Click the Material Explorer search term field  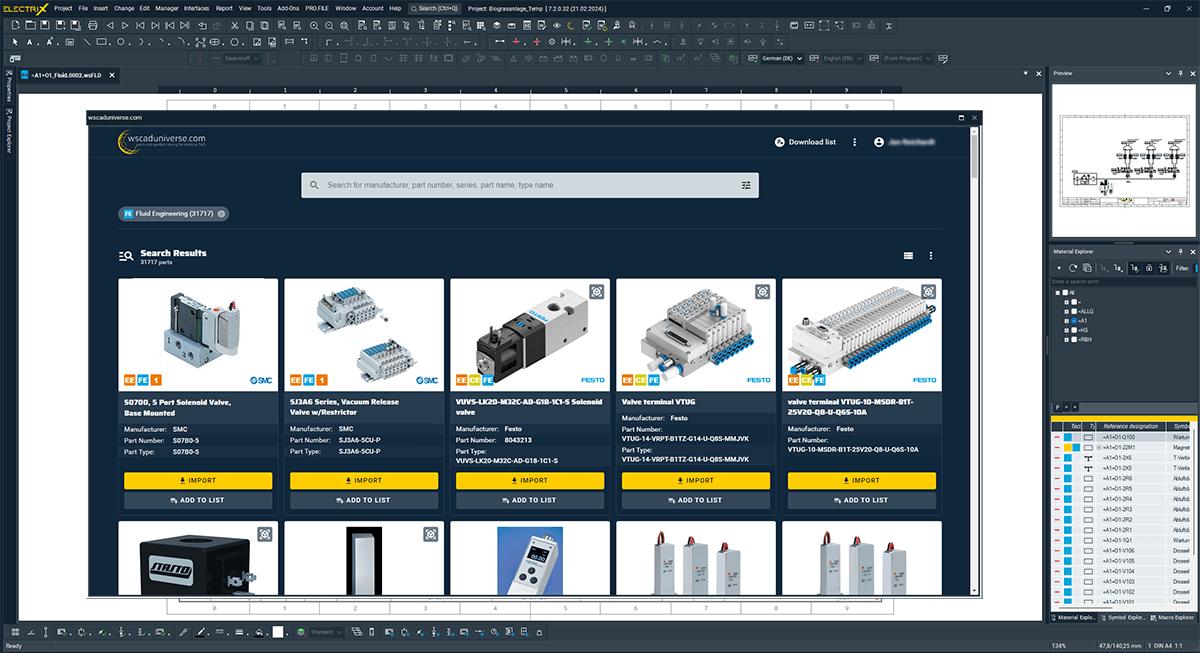tap(1122, 281)
